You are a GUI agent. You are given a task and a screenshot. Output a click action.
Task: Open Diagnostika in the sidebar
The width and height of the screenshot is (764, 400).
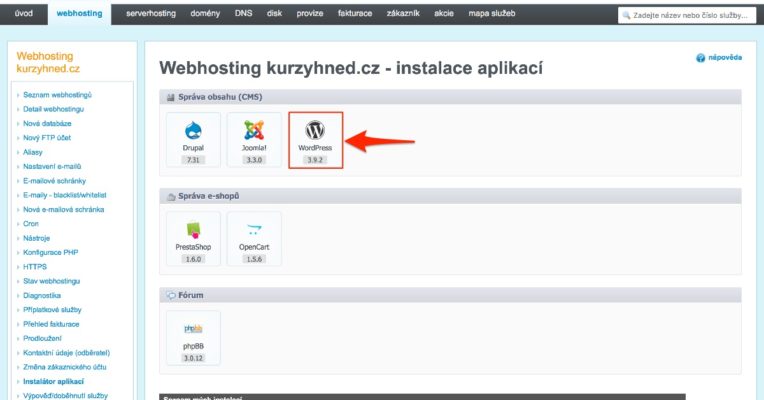point(42,296)
